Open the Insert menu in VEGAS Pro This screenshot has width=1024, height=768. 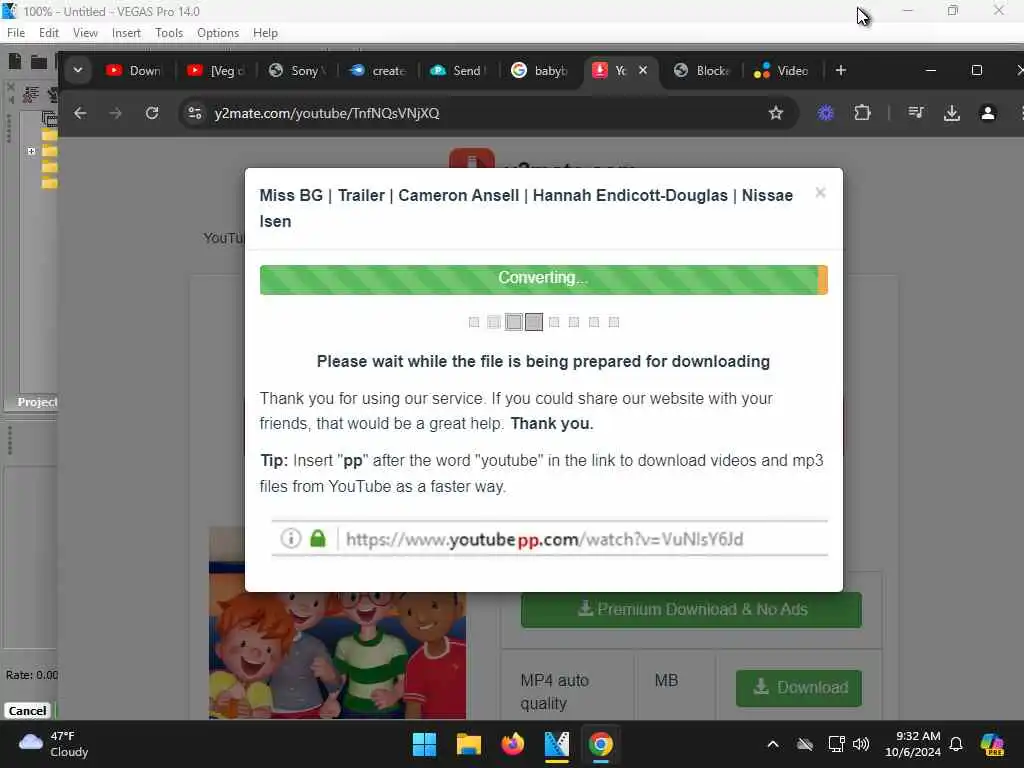tap(126, 33)
